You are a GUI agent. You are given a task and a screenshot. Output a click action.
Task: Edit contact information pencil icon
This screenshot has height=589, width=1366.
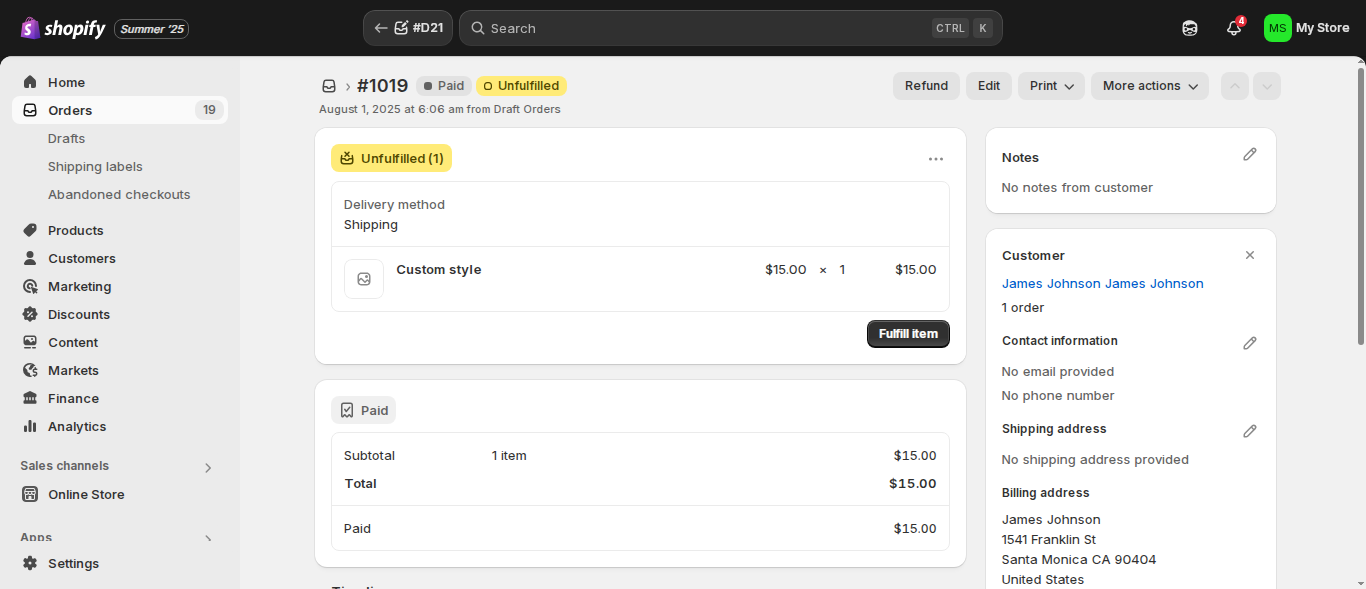click(x=1249, y=343)
